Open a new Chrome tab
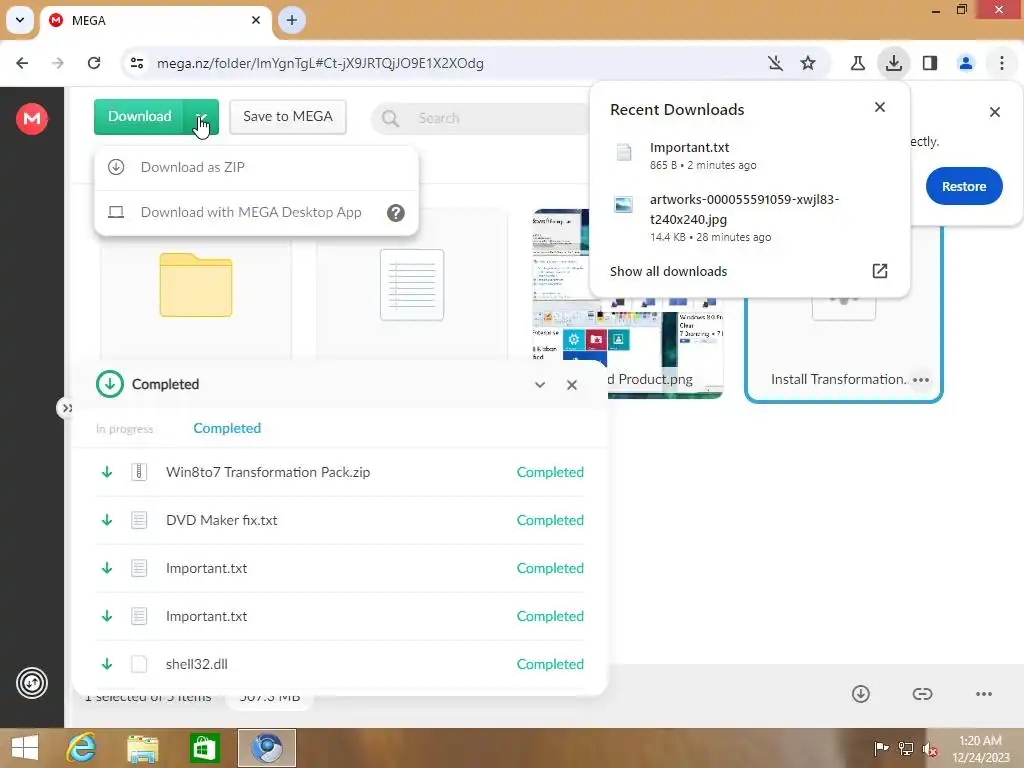 [x=292, y=20]
